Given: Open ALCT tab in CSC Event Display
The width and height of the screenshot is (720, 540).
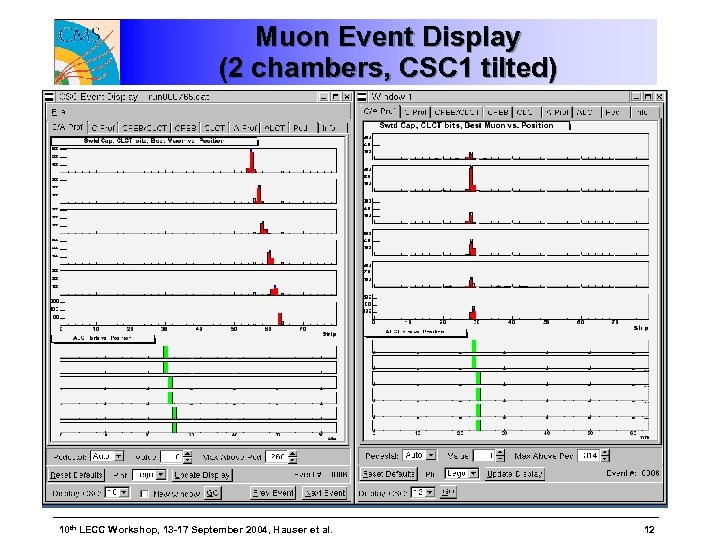Looking at the screenshot, I should pos(275,128).
